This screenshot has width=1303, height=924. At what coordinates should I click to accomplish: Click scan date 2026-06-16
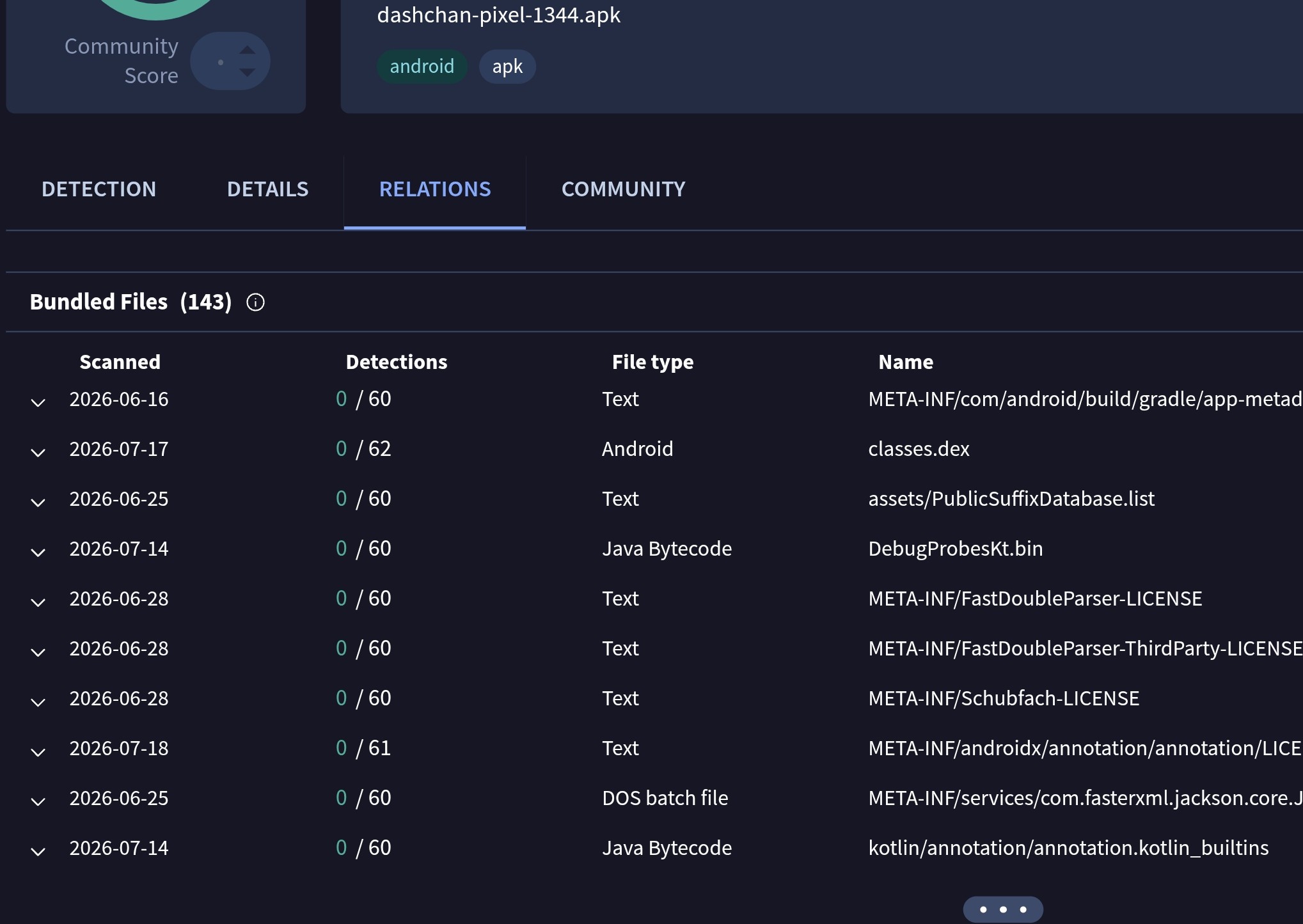tap(119, 399)
